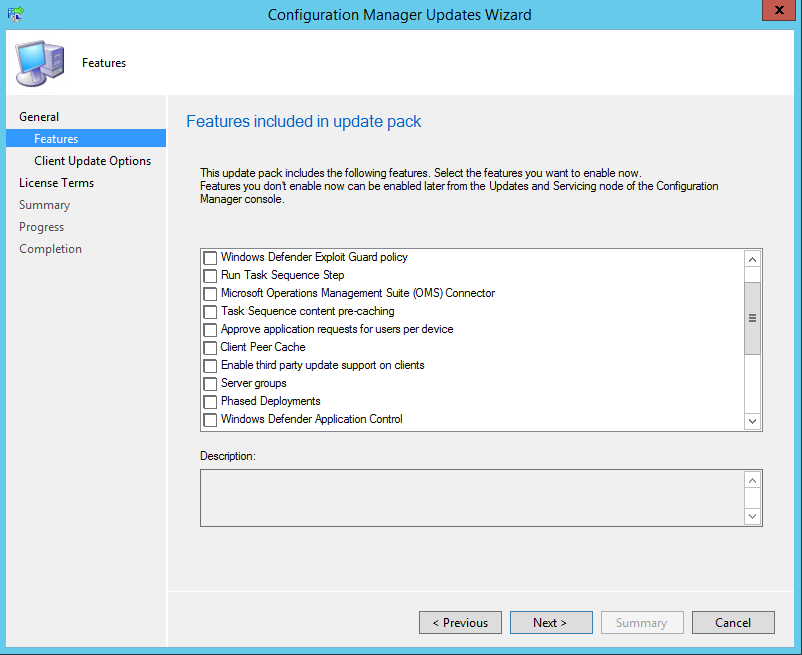Click the features list scrollbar thumb

coord(752,318)
